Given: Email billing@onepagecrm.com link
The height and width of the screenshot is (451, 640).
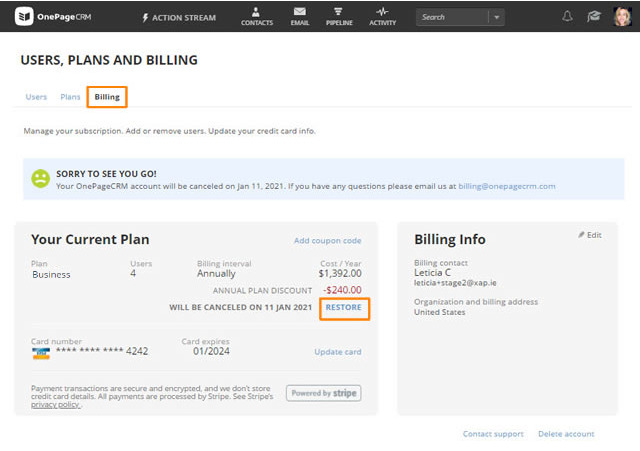Looking at the screenshot, I should (507, 186).
